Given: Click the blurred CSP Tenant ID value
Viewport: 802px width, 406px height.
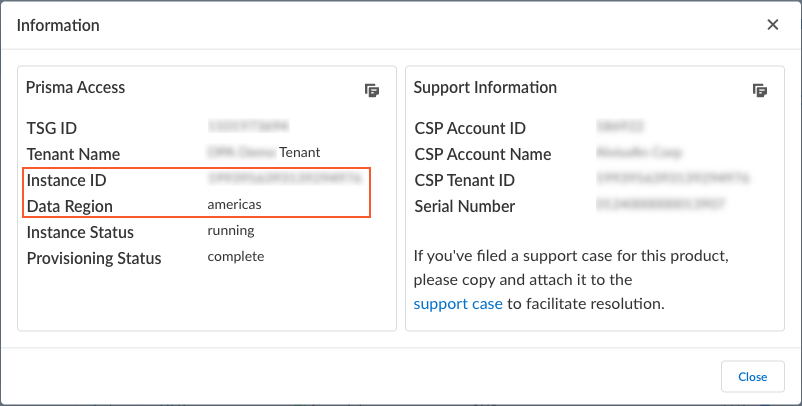Looking at the screenshot, I should (672, 180).
